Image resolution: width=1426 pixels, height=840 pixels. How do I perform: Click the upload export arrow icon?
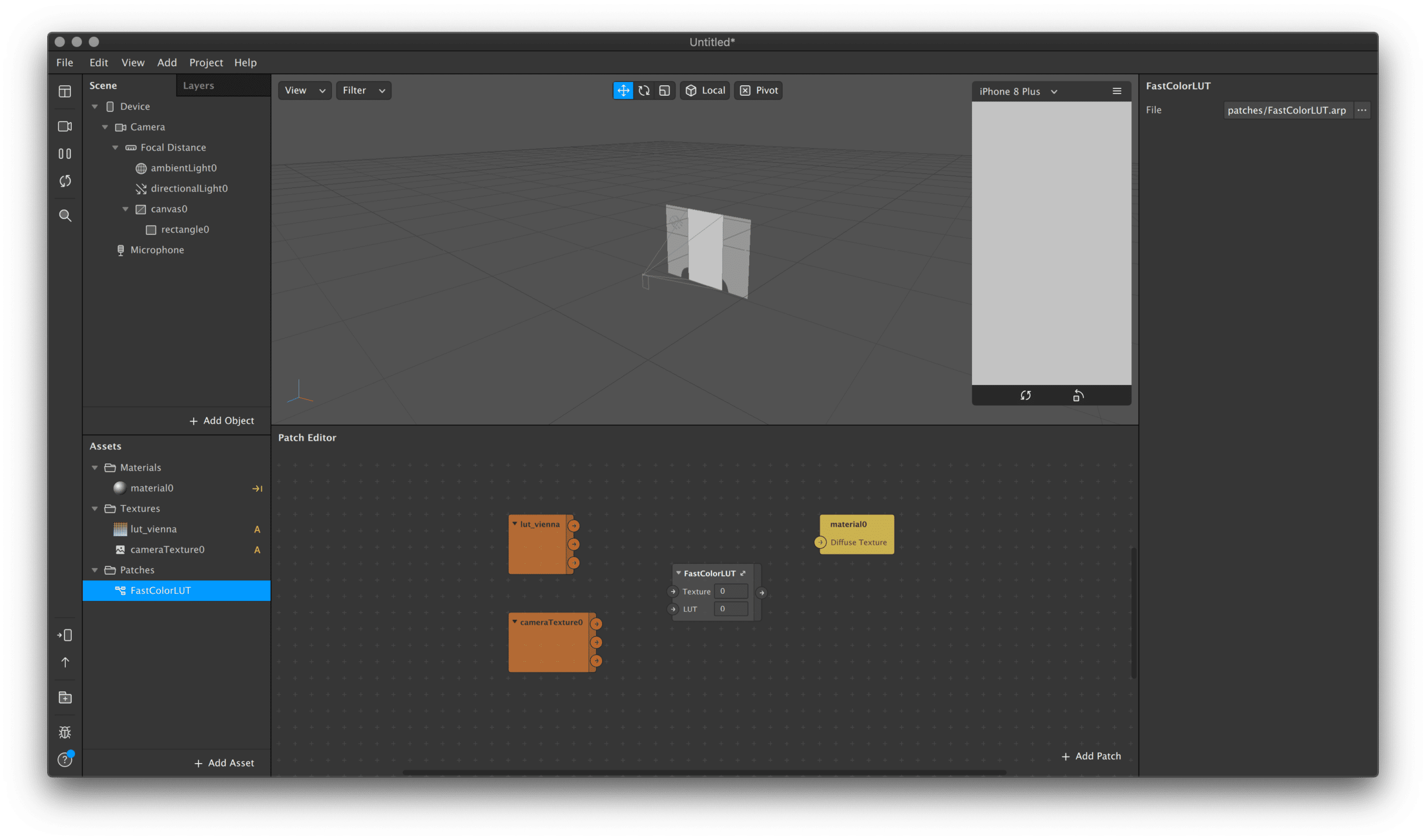click(65, 662)
